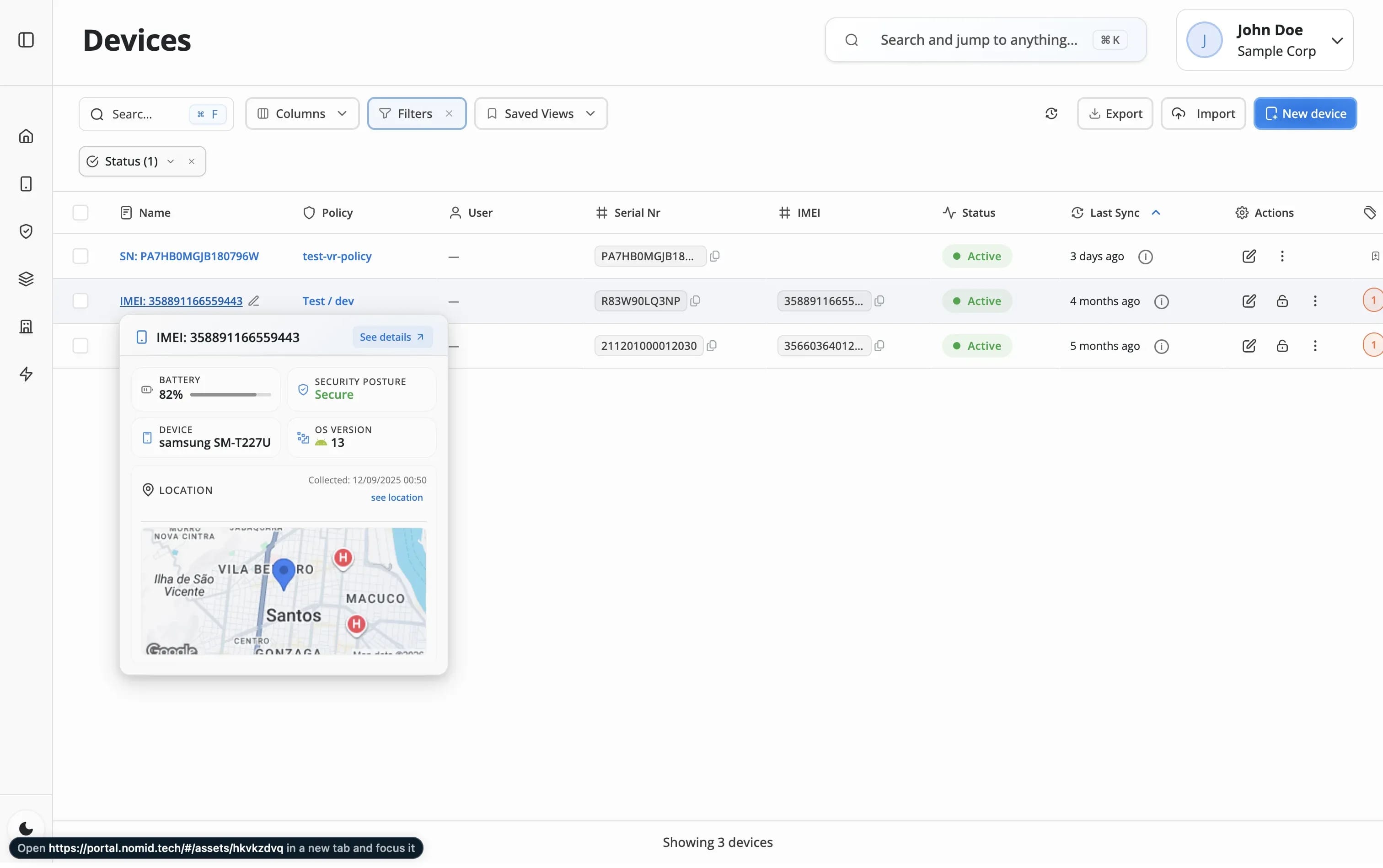Viewport: 1383px width, 868px height.
Task: Expand the Columns dropdown
Action: coord(302,114)
